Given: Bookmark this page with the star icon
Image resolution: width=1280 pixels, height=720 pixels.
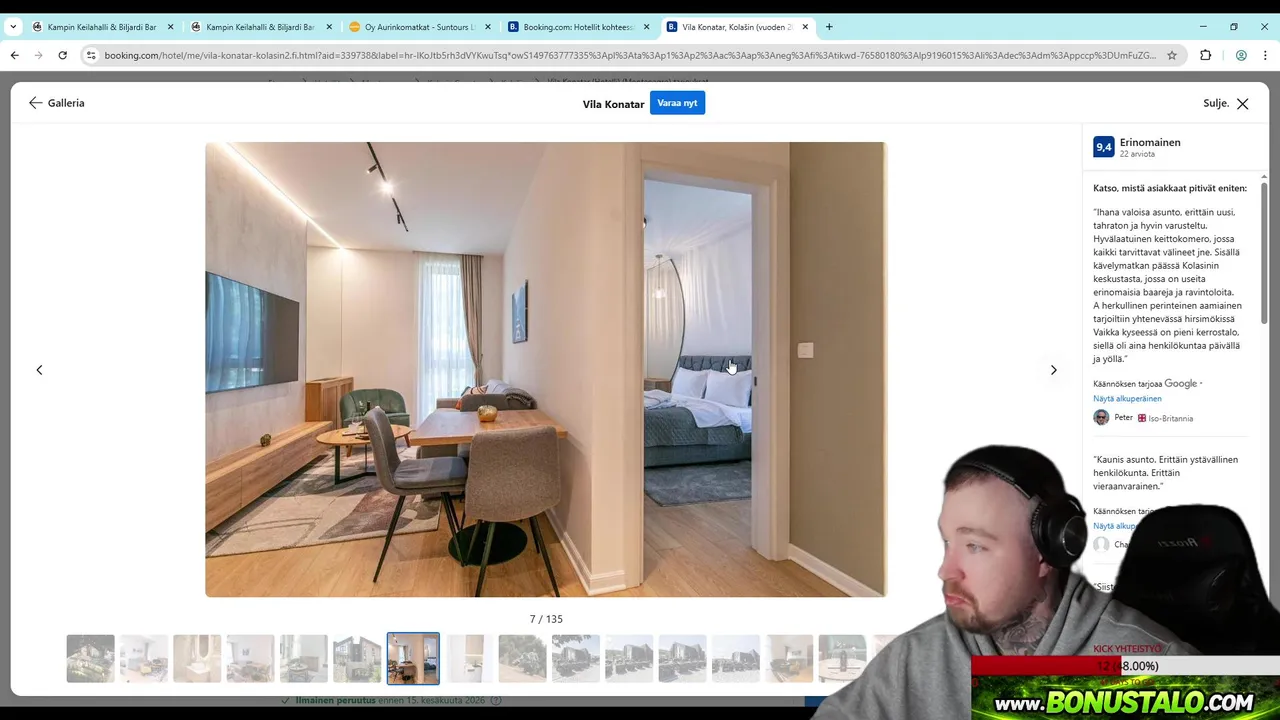Looking at the screenshot, I should (x=1172, y=55).
